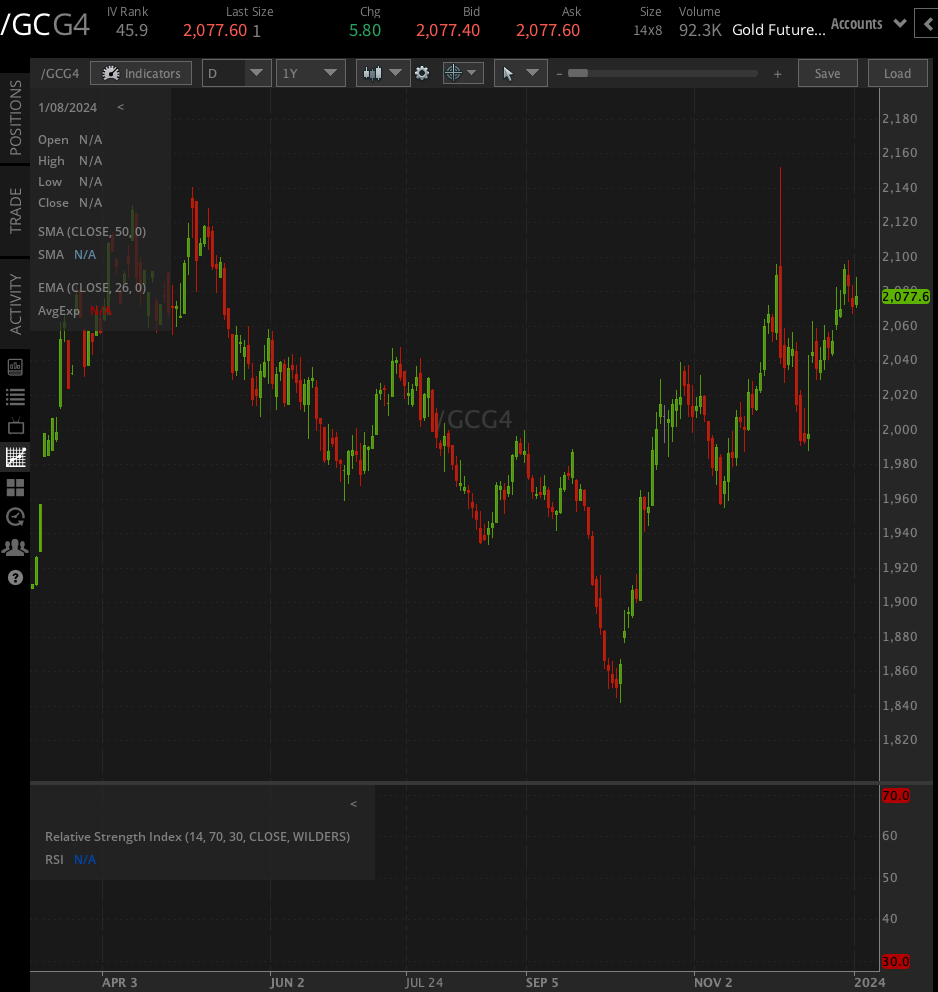Click the 70.0 RSI overbought level tag

[x=896, y=795]
